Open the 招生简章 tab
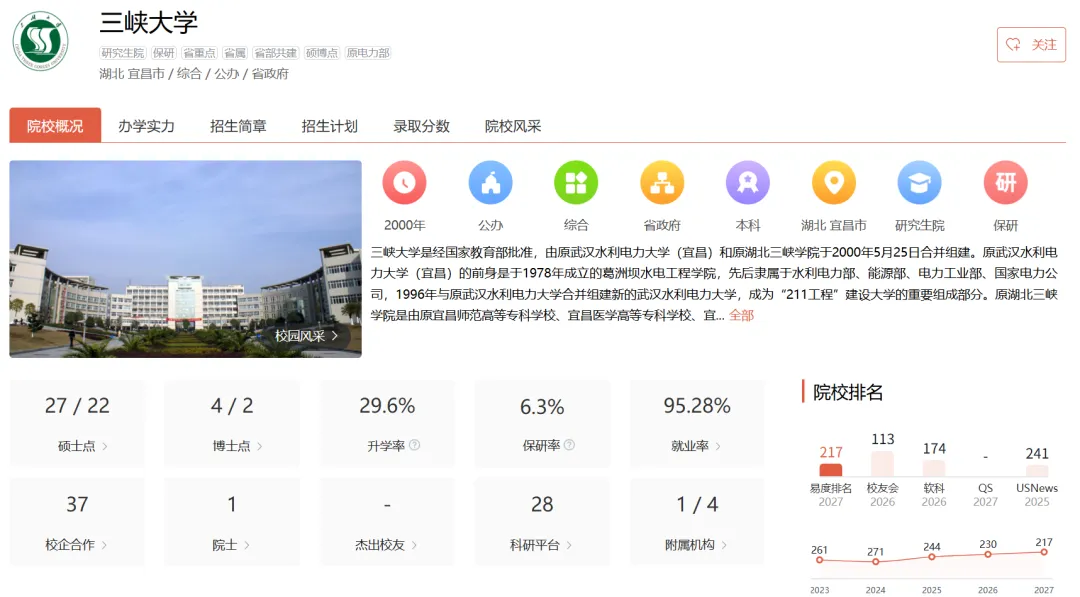The image size is (1080, 597). (x=238, y=126)
